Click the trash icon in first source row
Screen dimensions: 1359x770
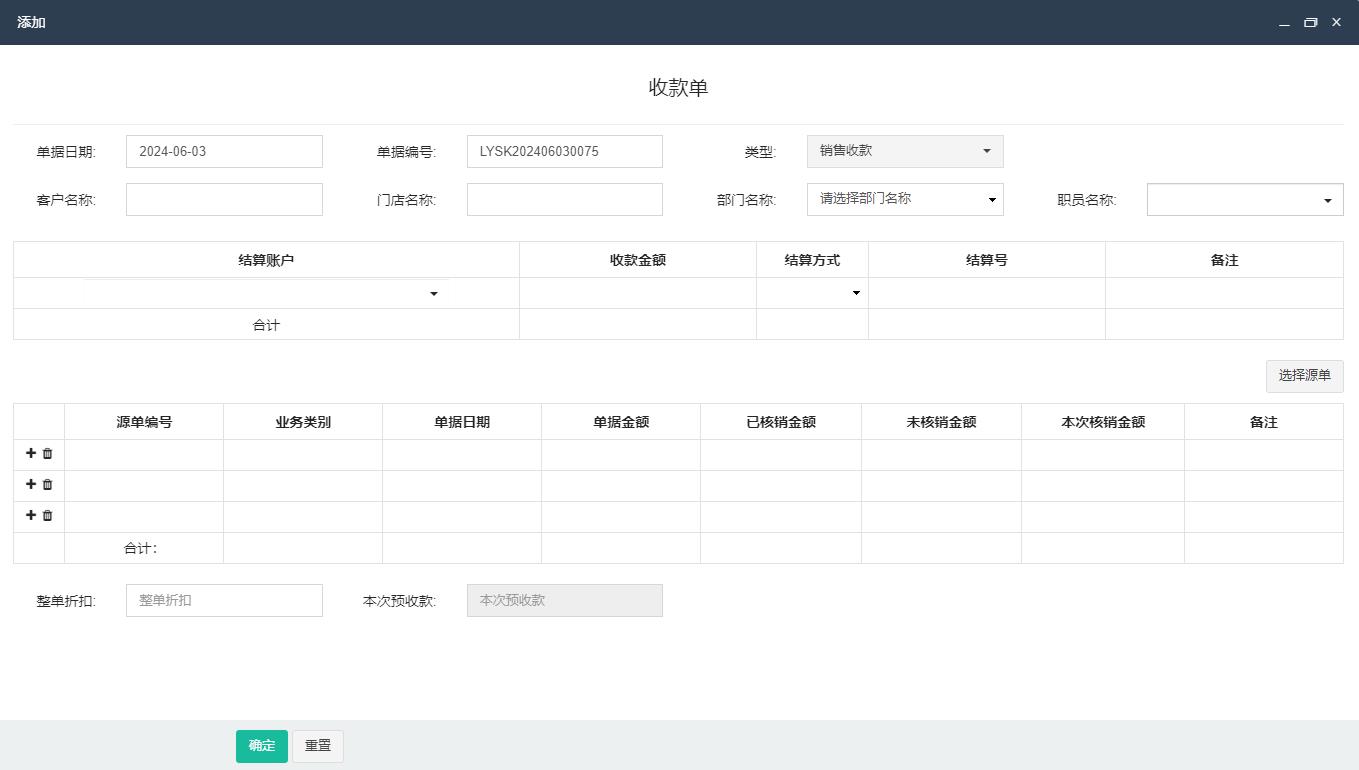[x=47, y=454]
